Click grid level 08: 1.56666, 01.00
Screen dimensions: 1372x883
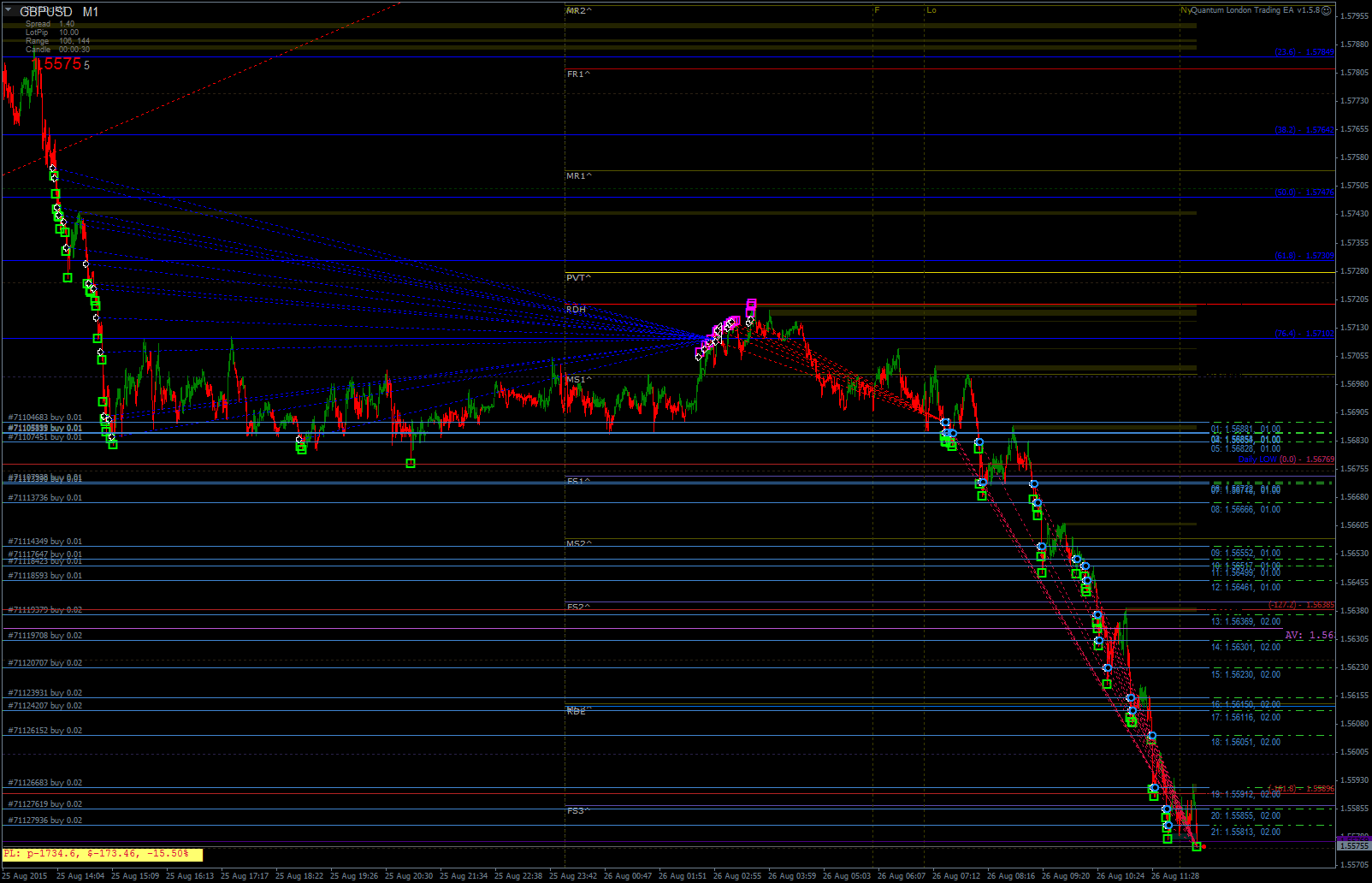click(x=1245, y=510)
